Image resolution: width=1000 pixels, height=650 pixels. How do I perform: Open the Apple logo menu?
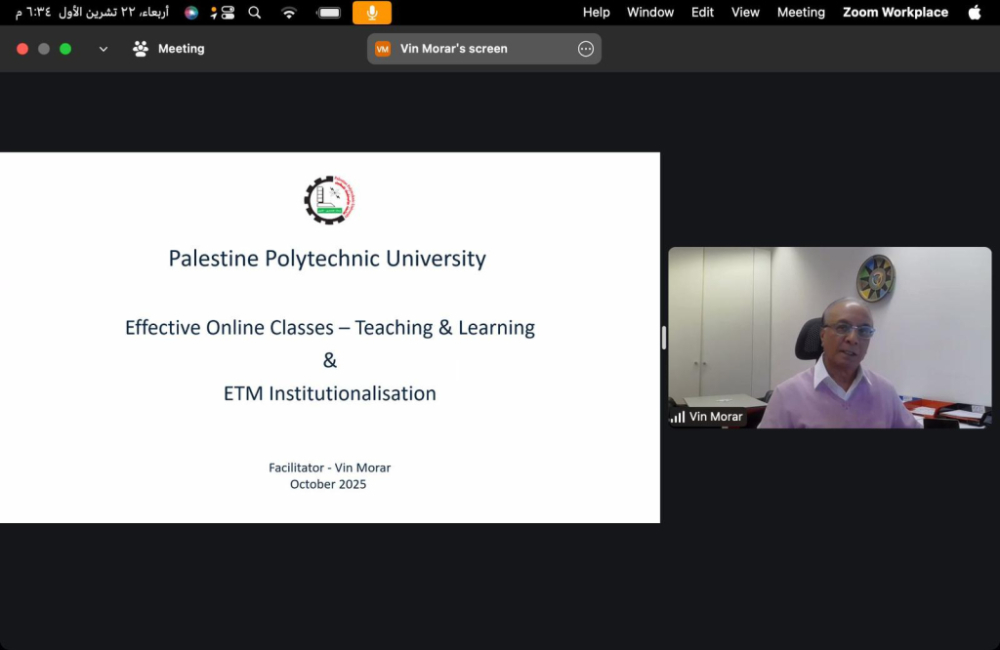point(975,13)
